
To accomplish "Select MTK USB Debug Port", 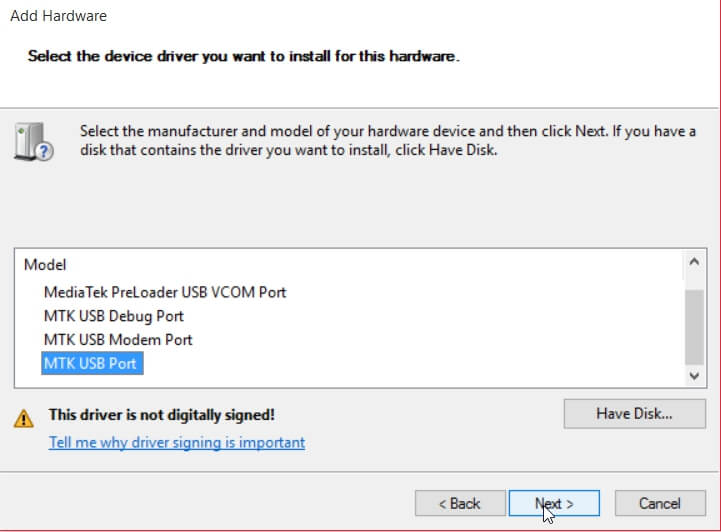I will click(114, 316).
